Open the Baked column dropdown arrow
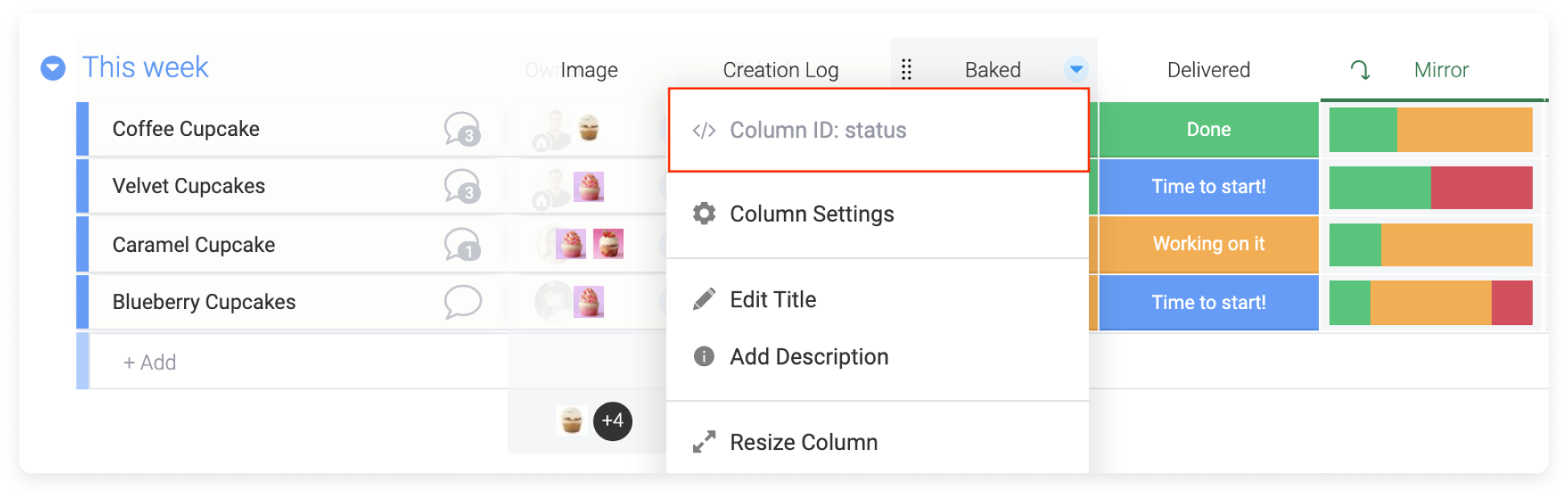1568x499 pixels. [1076, 69]
